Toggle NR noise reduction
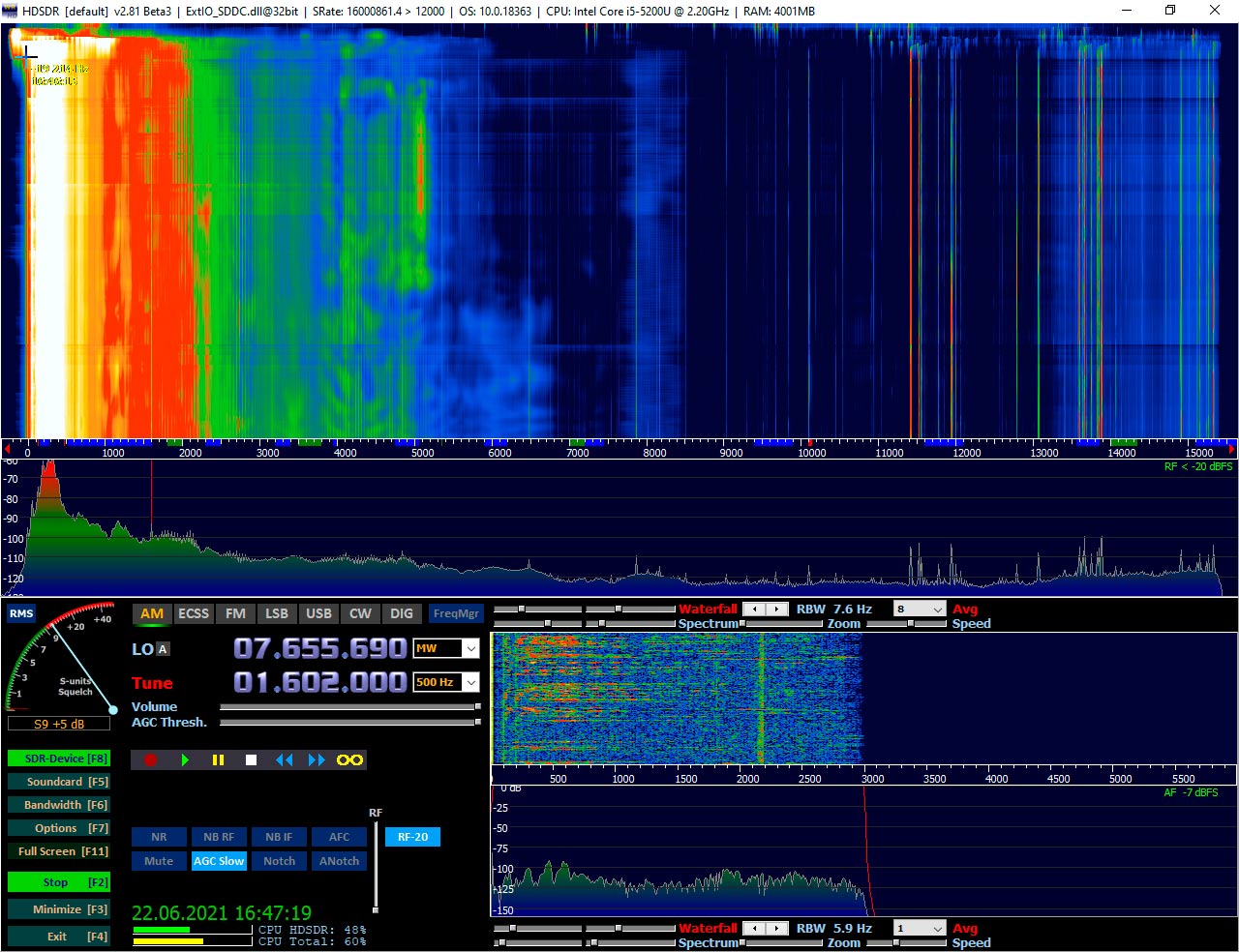Screen dimensions: 1239x952 159,837
